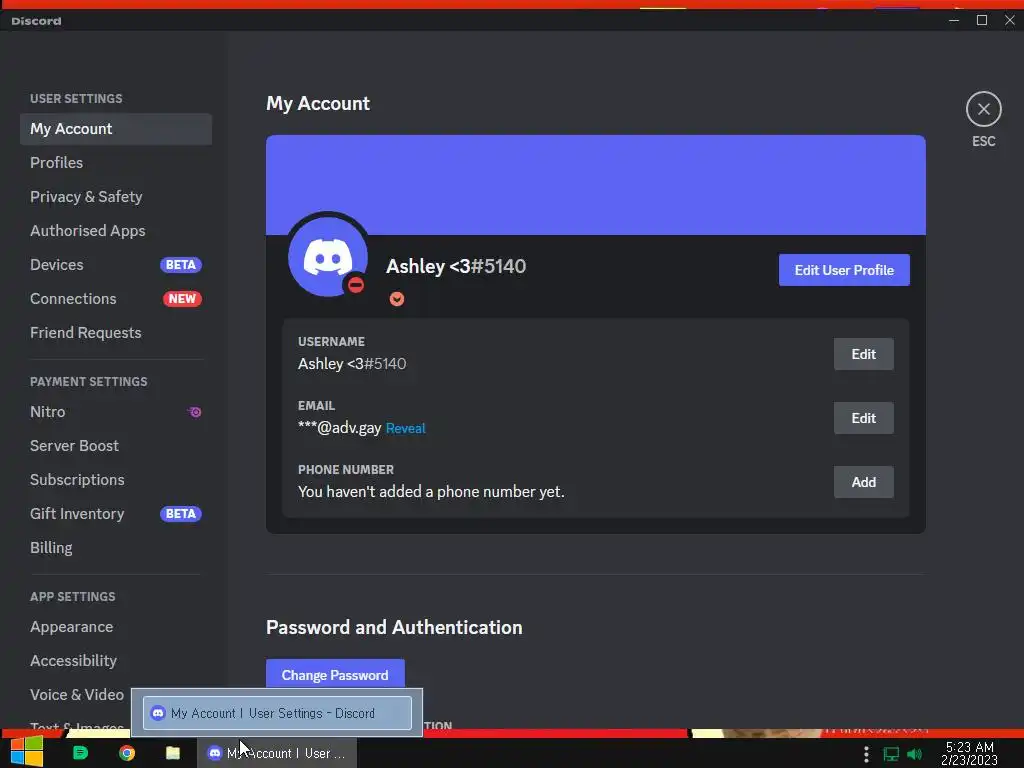Viewport: 1024px width, 768px height.
Task: Edit the email address
Action: pyautogui.click(x=863, y=418)
